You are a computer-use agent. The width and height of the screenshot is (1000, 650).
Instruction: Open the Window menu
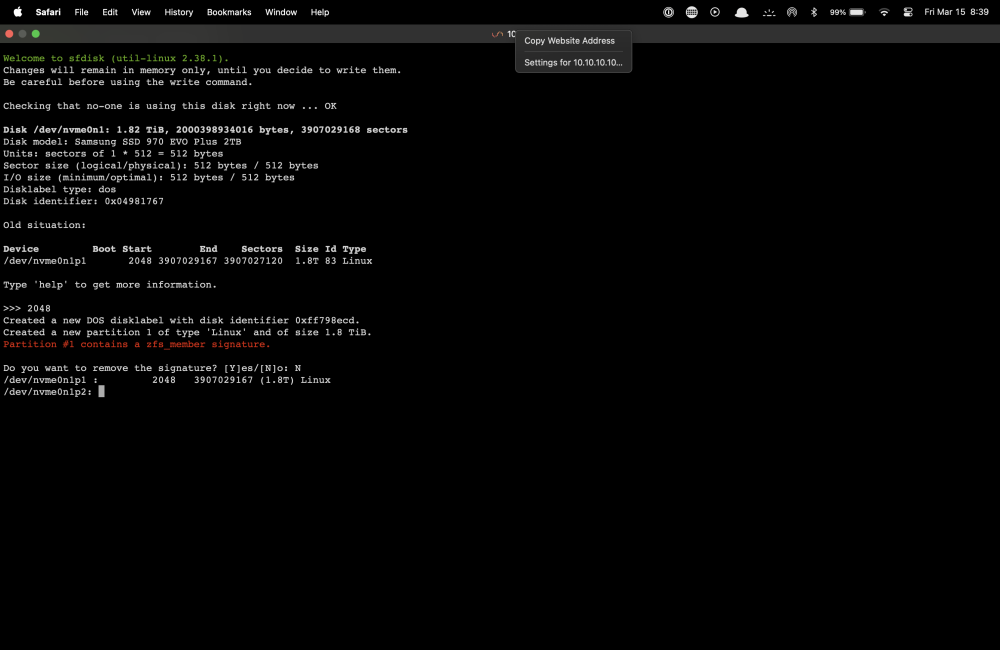pyautogui.click(x=281, y=12)
